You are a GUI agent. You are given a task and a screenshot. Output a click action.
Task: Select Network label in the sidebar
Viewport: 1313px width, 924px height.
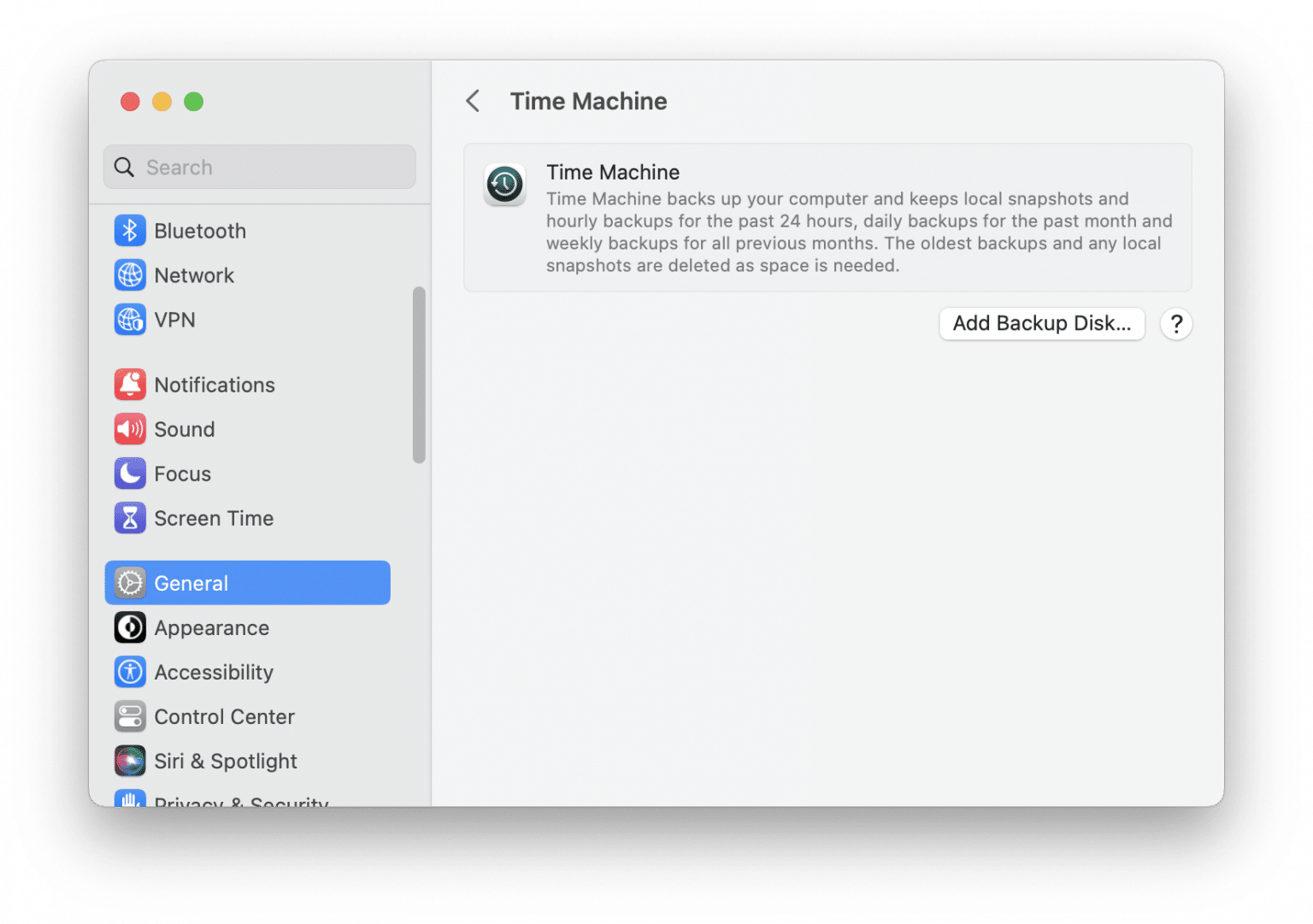(194, 276)
